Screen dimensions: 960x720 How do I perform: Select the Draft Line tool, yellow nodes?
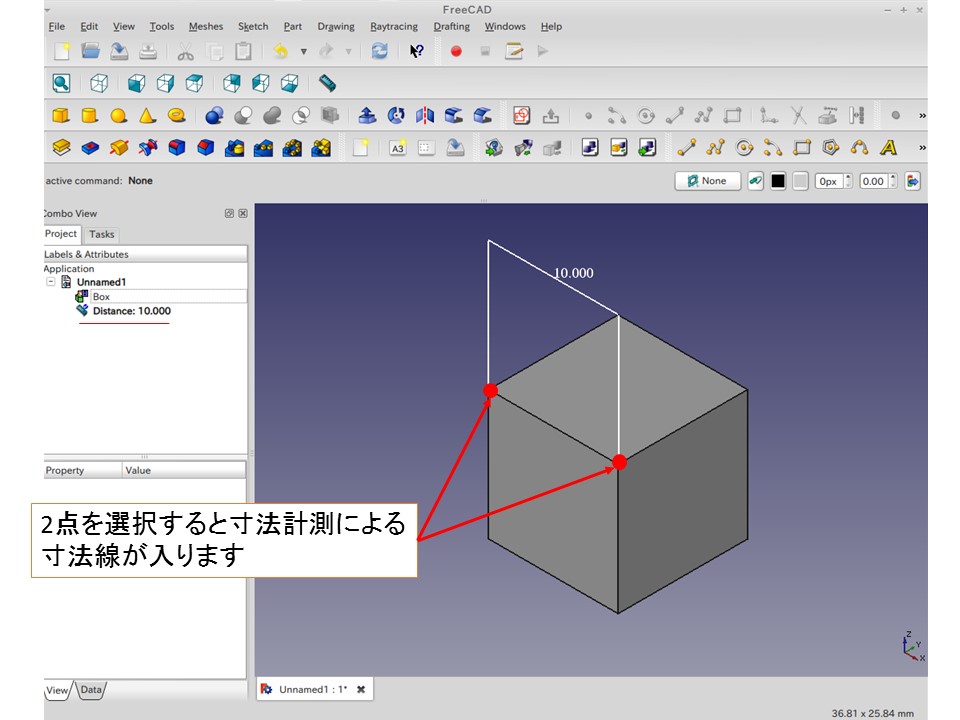pyautogui.click(x=686, y=148)
